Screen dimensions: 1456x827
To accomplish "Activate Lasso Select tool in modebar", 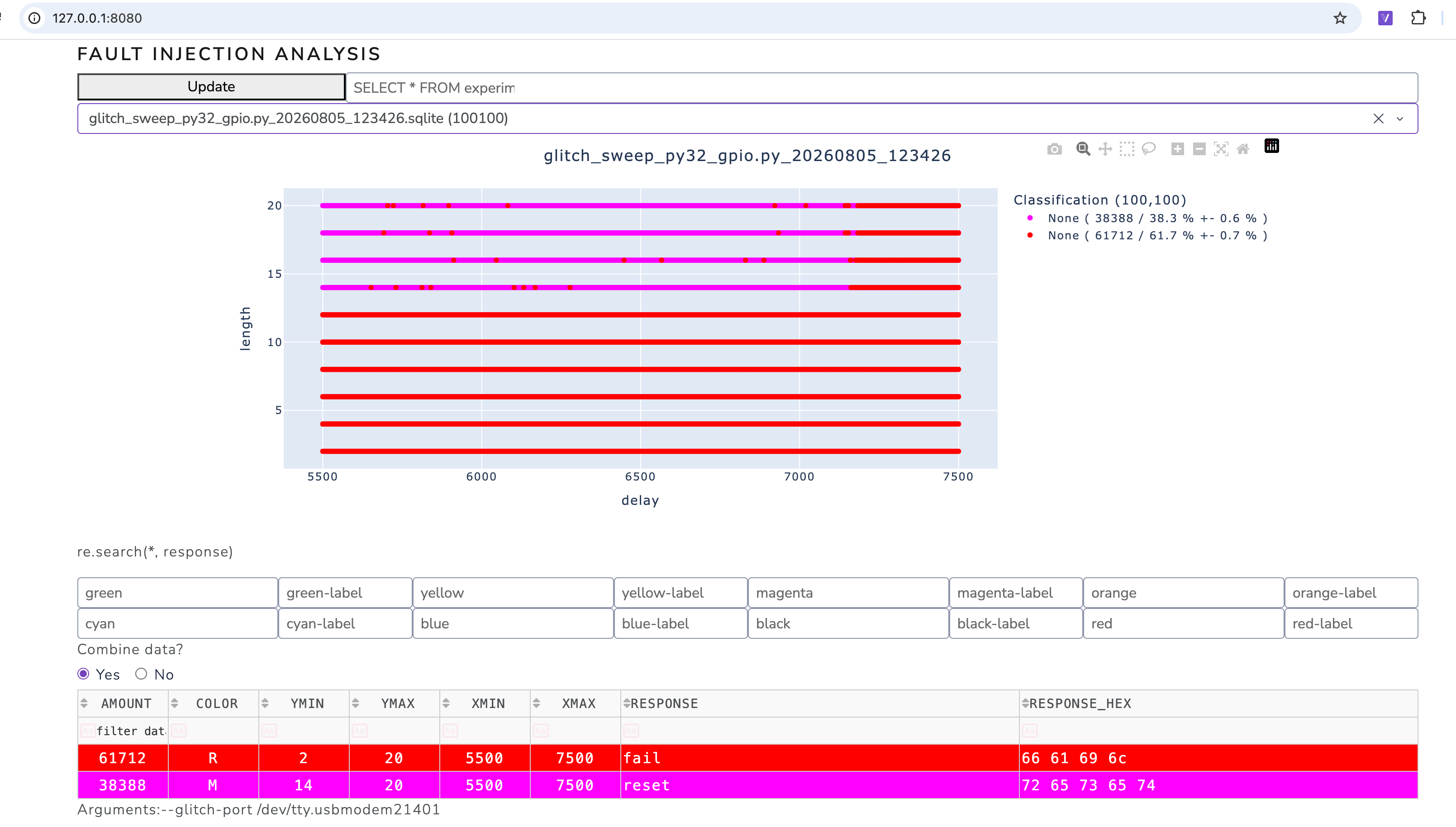I will coord(1149,149).
